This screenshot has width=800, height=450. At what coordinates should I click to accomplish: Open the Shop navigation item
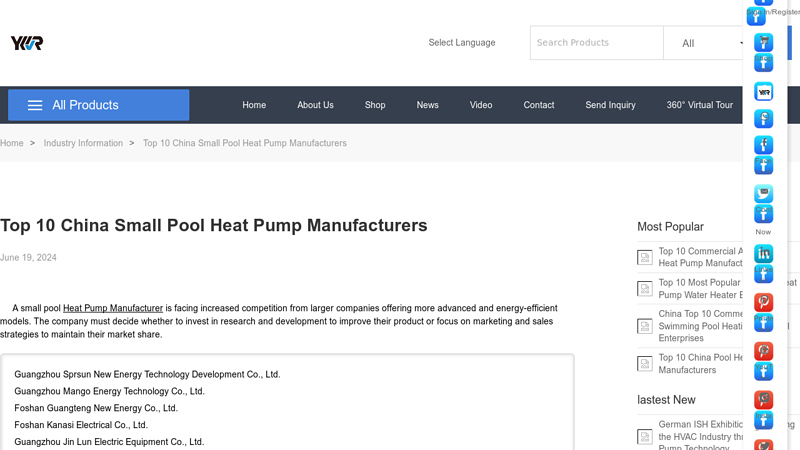click(375, 105)
